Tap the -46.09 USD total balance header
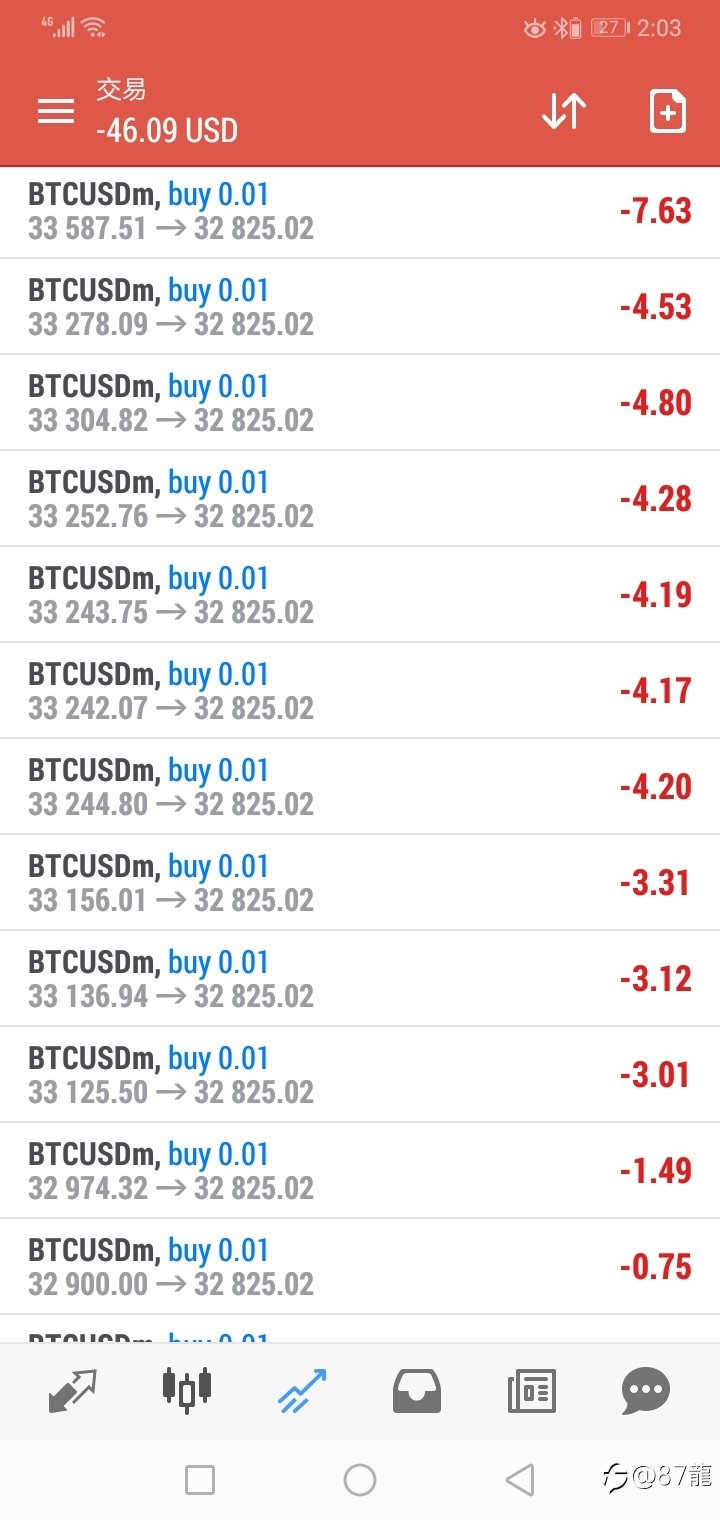The image size is (720, 1520). pyautogui.click(x=167, y=130)
